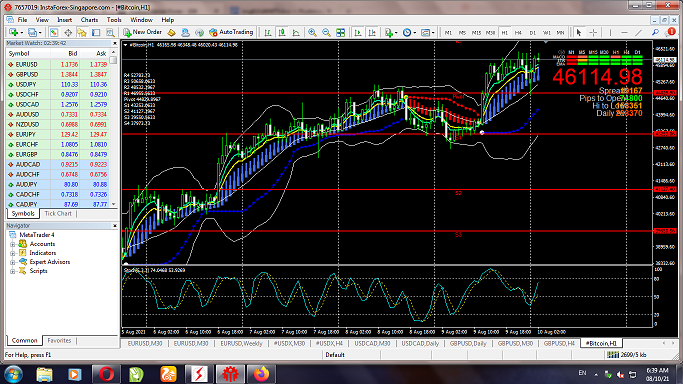Open the Tools menu
Image resolution: width=683 pixels, height=384 pixels.
(114, 20)
